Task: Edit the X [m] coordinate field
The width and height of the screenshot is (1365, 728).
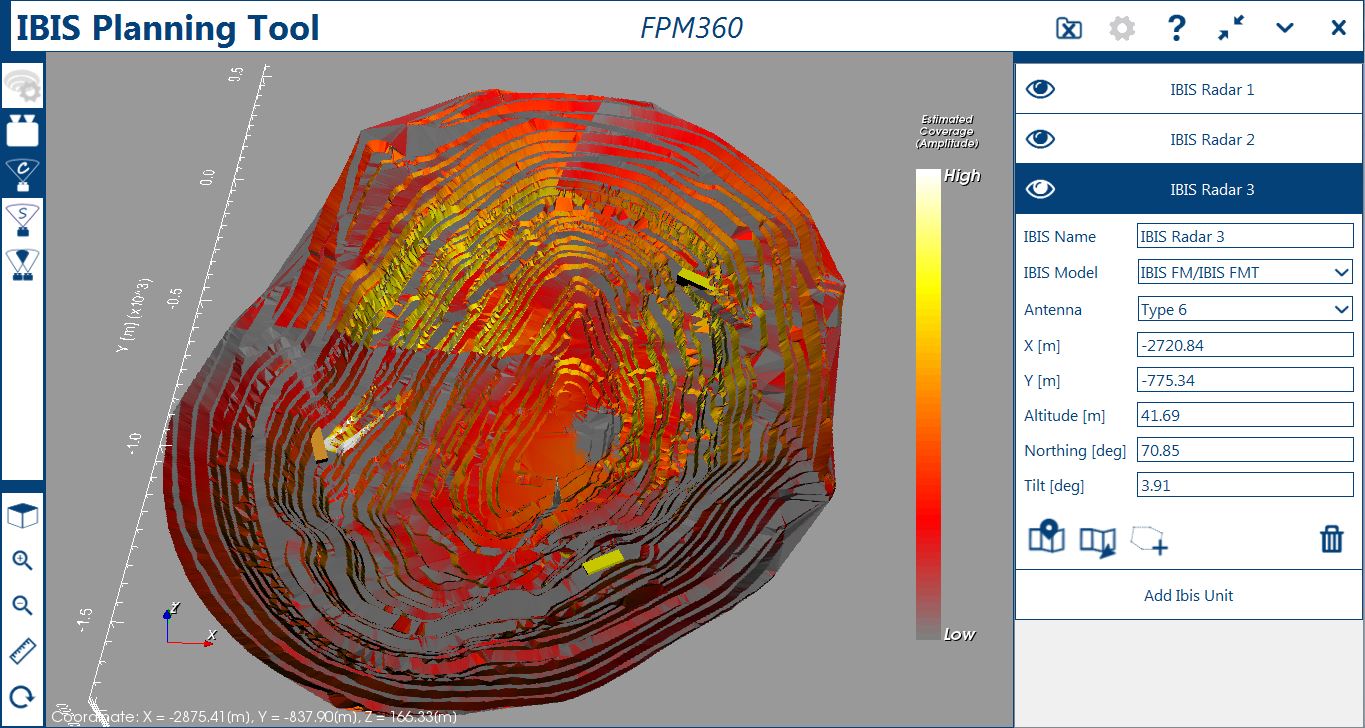Action: point(1246,345)
